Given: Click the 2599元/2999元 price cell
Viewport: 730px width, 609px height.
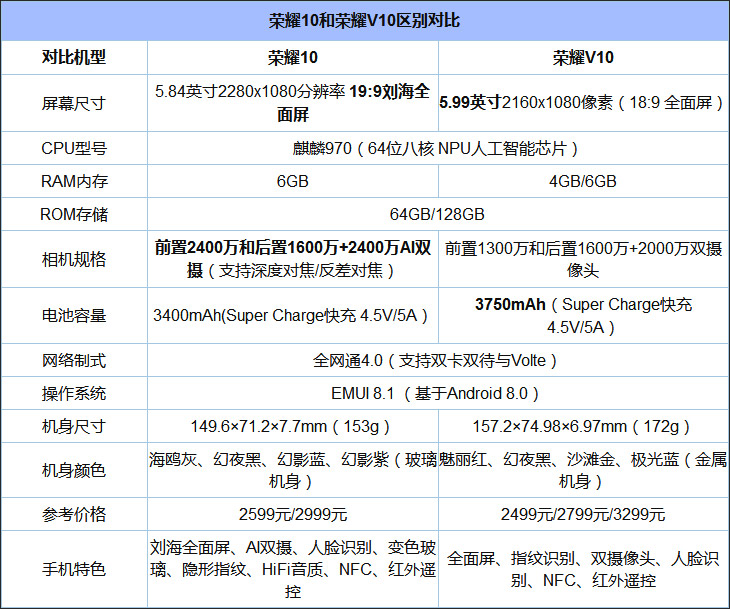Looking at the screenshot, I should (293, 514).
